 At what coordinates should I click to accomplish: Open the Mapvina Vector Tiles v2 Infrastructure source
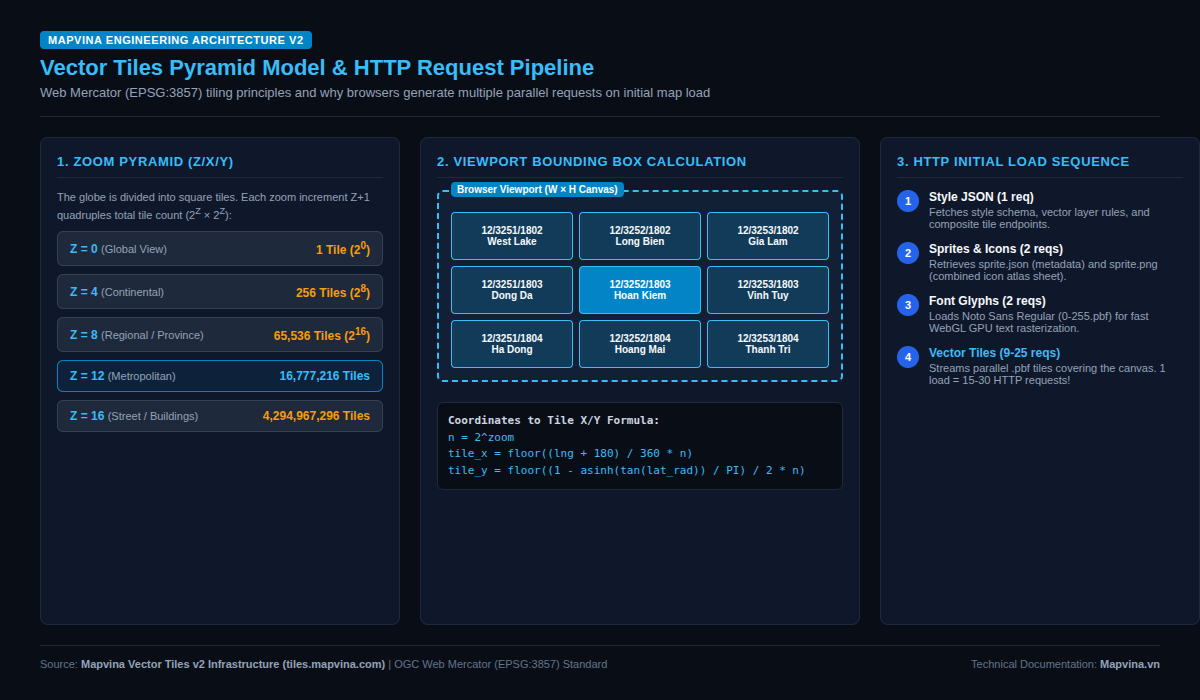point(233,664)
